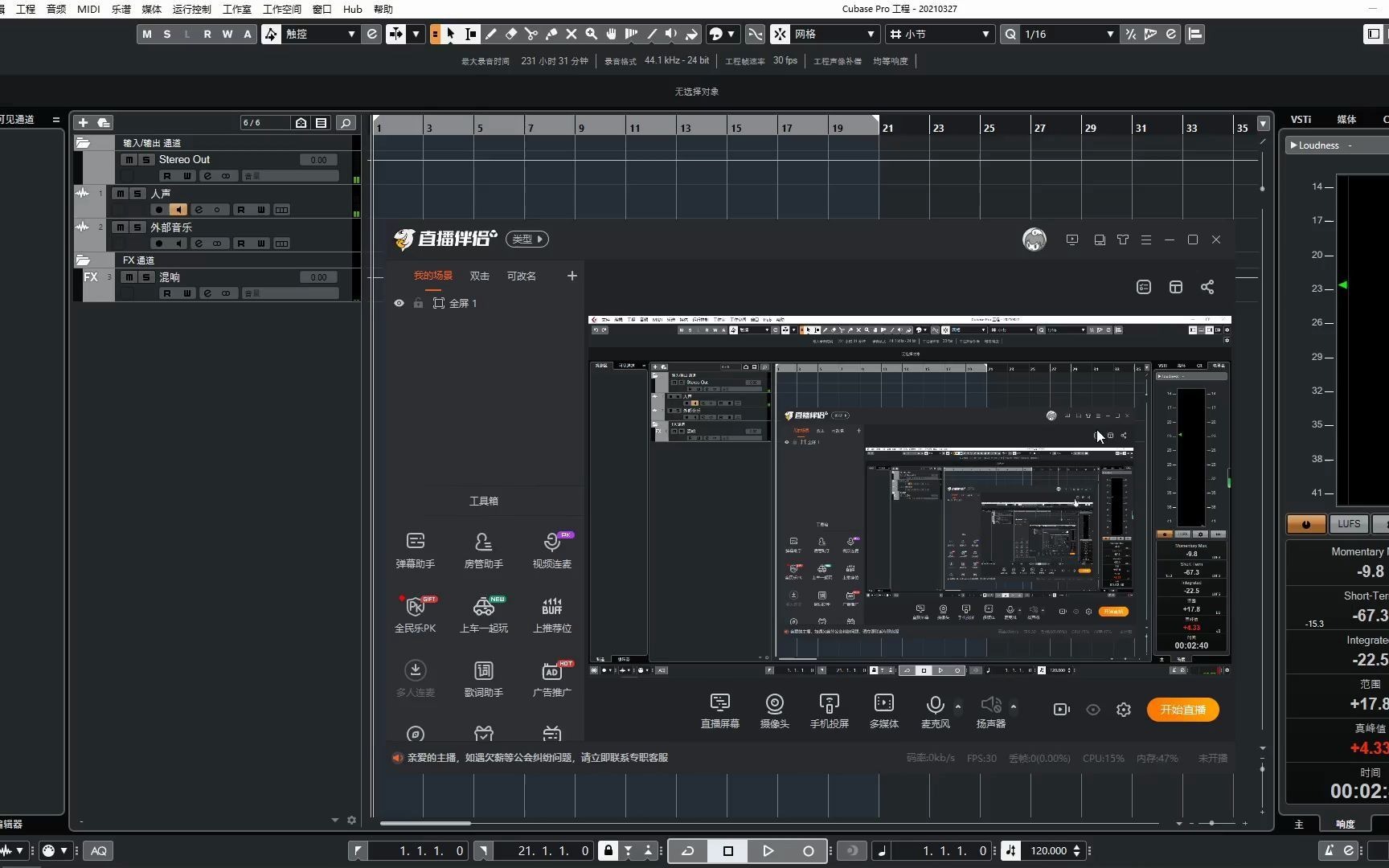Viewport: 1389px width, 868px height.
Task: Select the Glue tool
Action: coord(551,34)
